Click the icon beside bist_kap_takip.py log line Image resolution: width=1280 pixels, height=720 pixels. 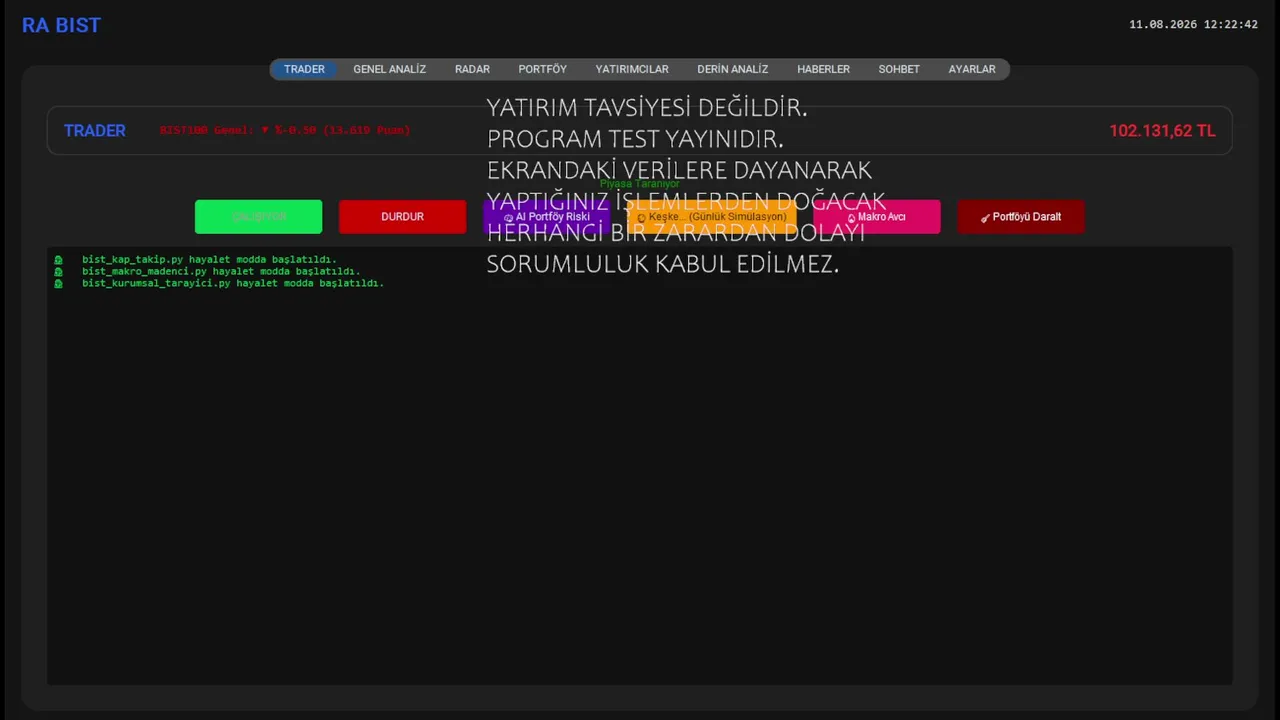click(58, 260)
